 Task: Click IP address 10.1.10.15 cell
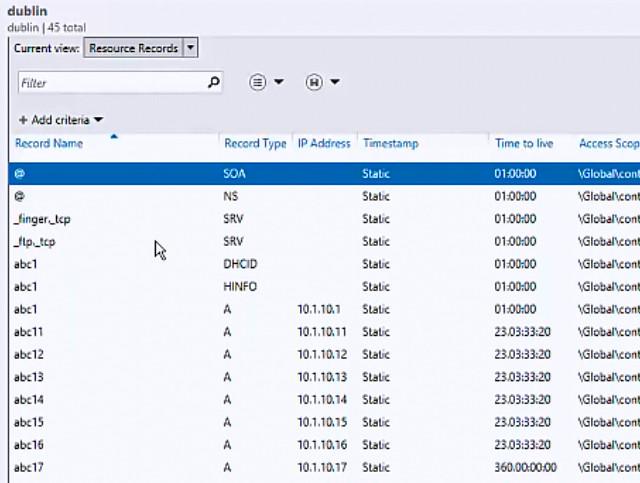(x=322, y=422)
